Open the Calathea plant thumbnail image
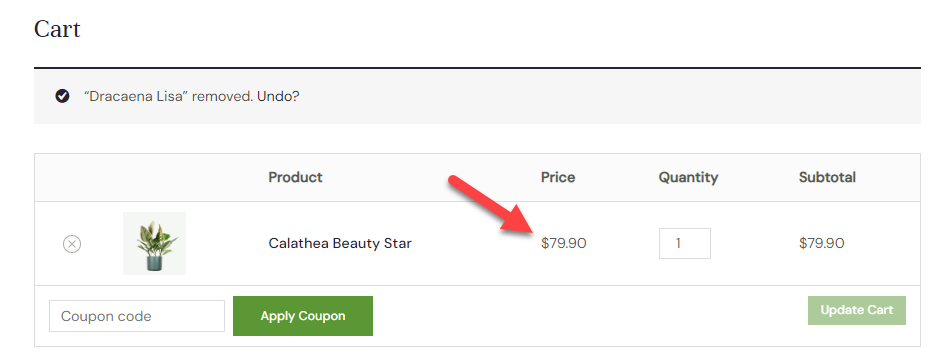The width and height of the screenshot is (941, 361). pos(154,243)
